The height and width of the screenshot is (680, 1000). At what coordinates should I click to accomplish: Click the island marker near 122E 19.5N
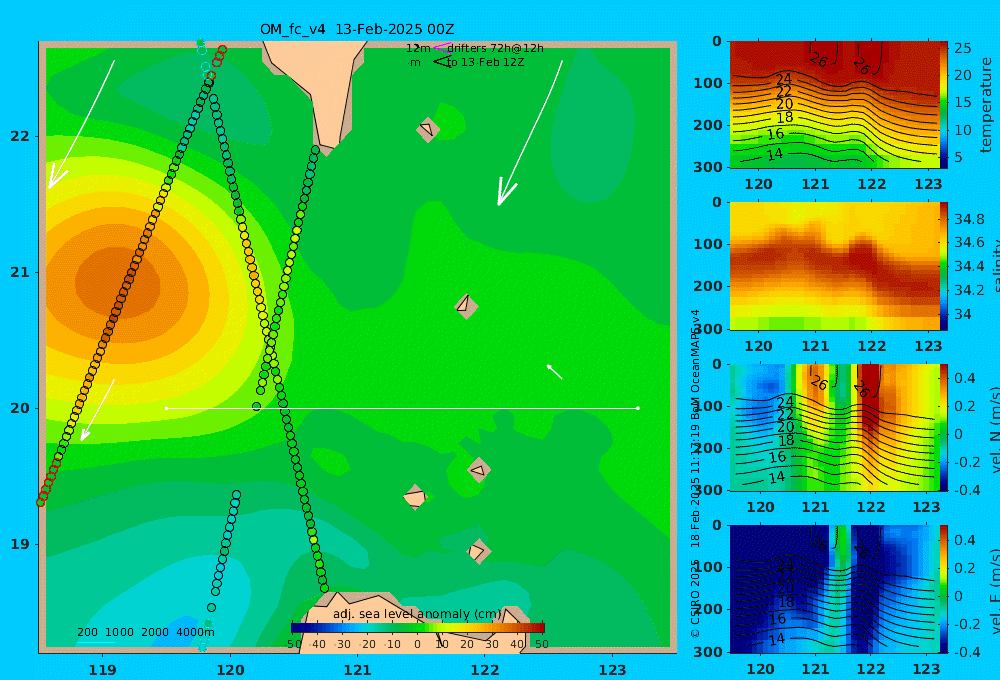(x=479, y=470)
